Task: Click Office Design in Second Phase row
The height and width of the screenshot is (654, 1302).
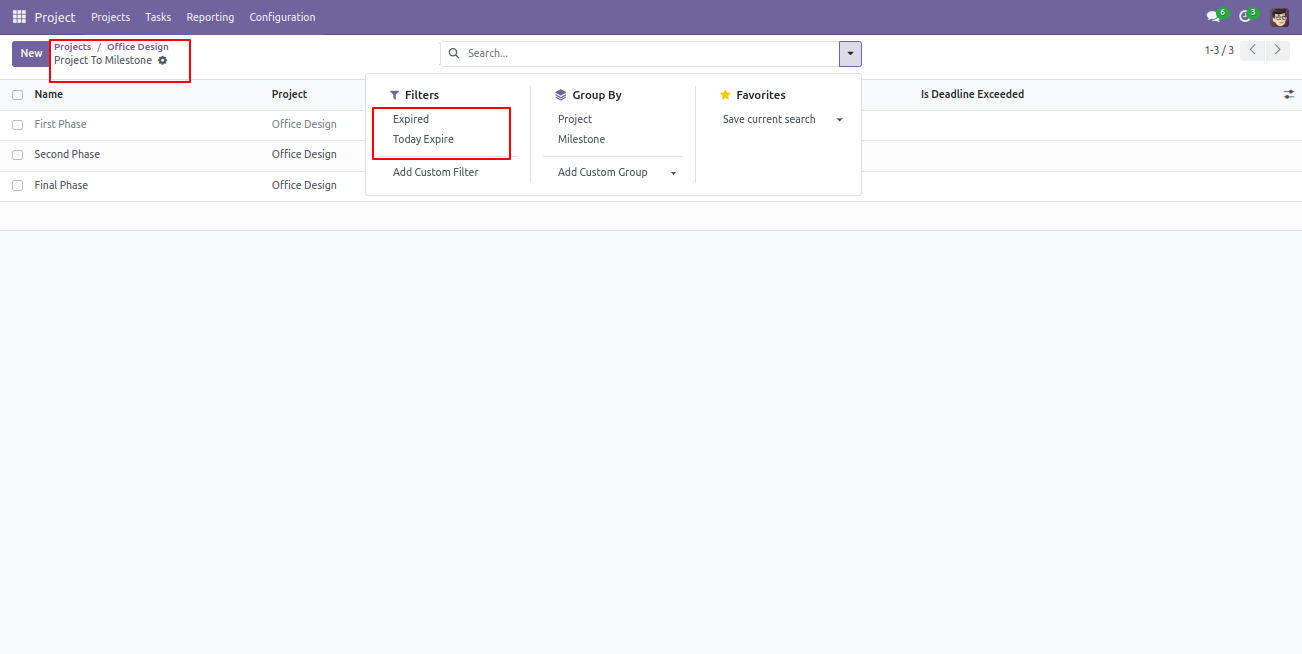Action: (304, 154)
